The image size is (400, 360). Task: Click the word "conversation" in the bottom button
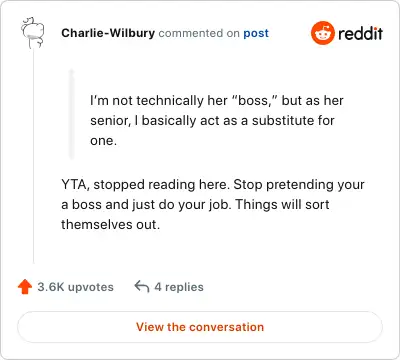tap(226, 327)
